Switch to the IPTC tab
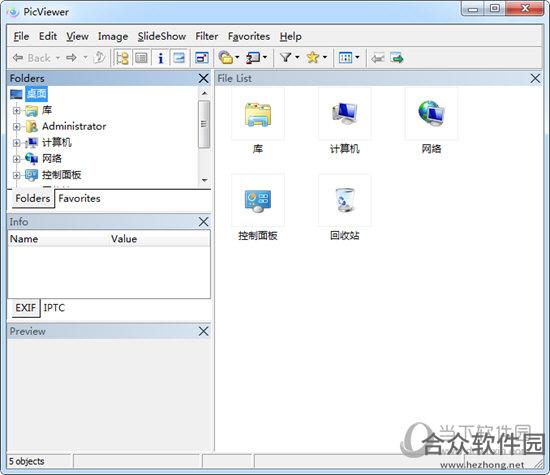 [x=54, y=308]
